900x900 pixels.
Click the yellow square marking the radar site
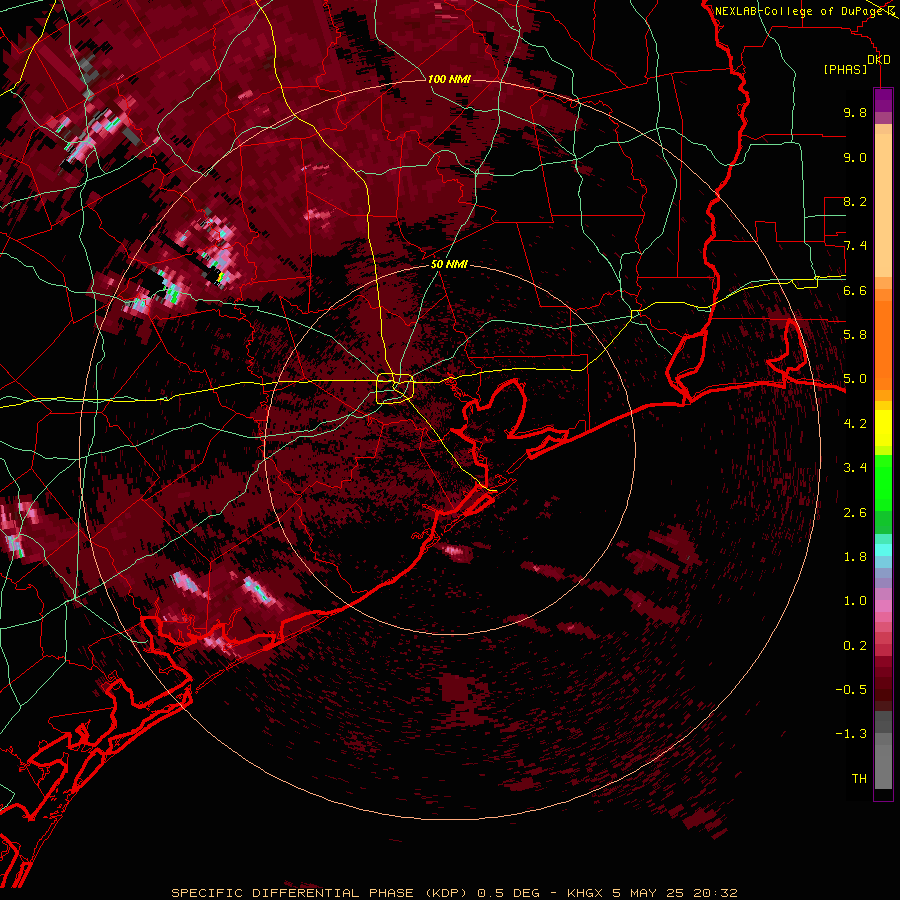click(395, 389)
